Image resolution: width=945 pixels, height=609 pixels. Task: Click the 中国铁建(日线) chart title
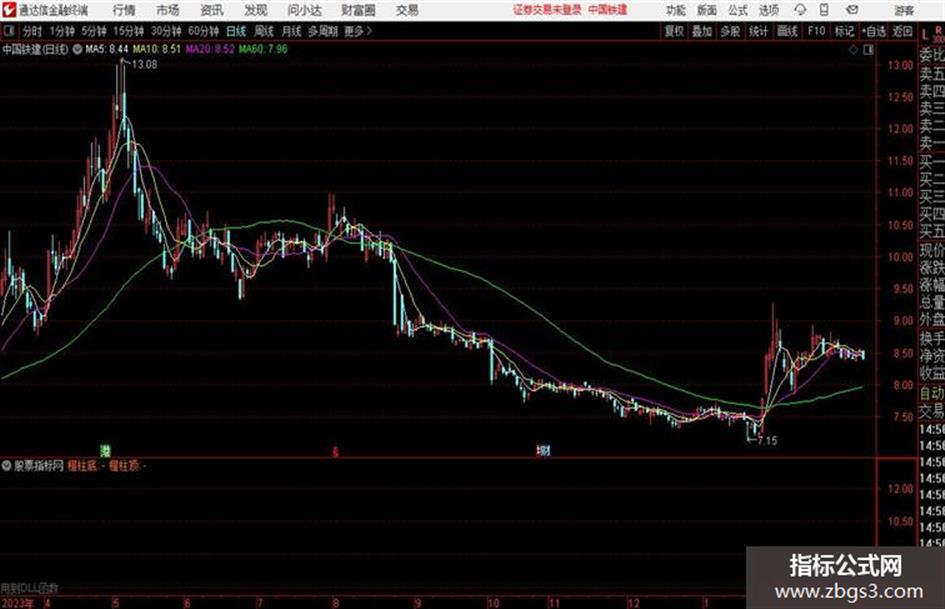36,49
